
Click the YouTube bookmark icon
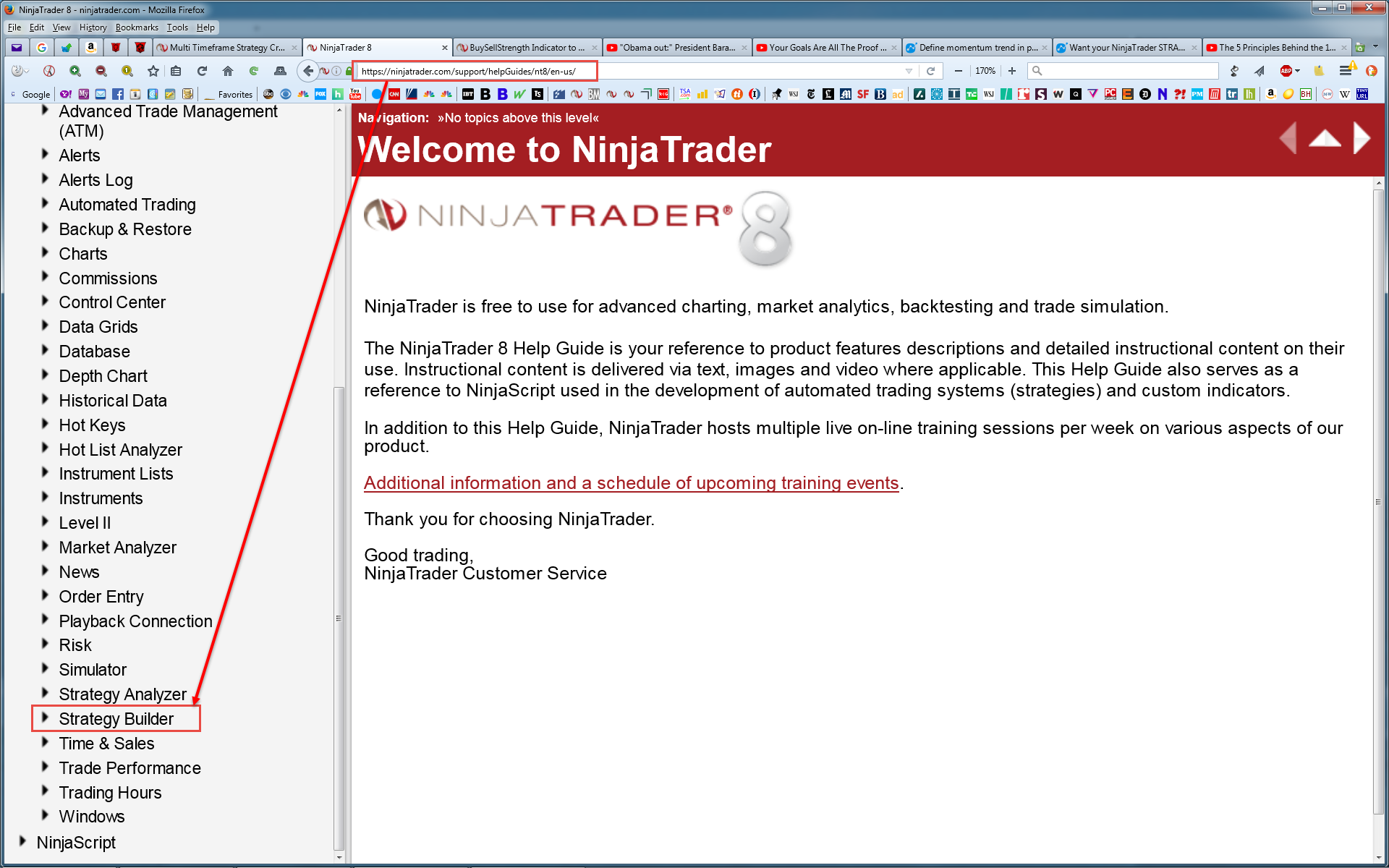[x=355, y=94]
